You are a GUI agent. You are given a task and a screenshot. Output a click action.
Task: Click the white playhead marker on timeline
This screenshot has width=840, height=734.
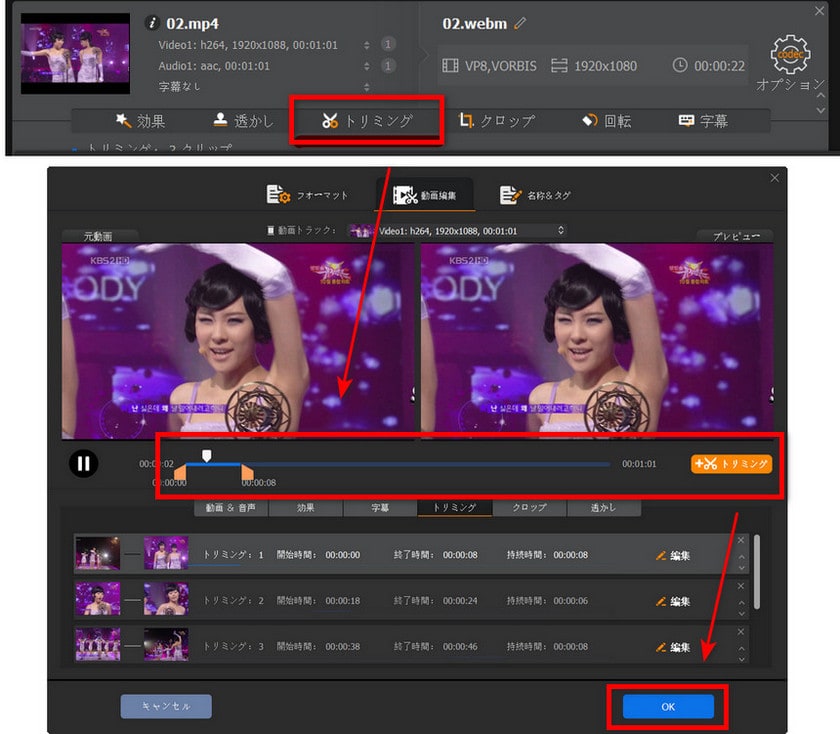pos(206,455)
